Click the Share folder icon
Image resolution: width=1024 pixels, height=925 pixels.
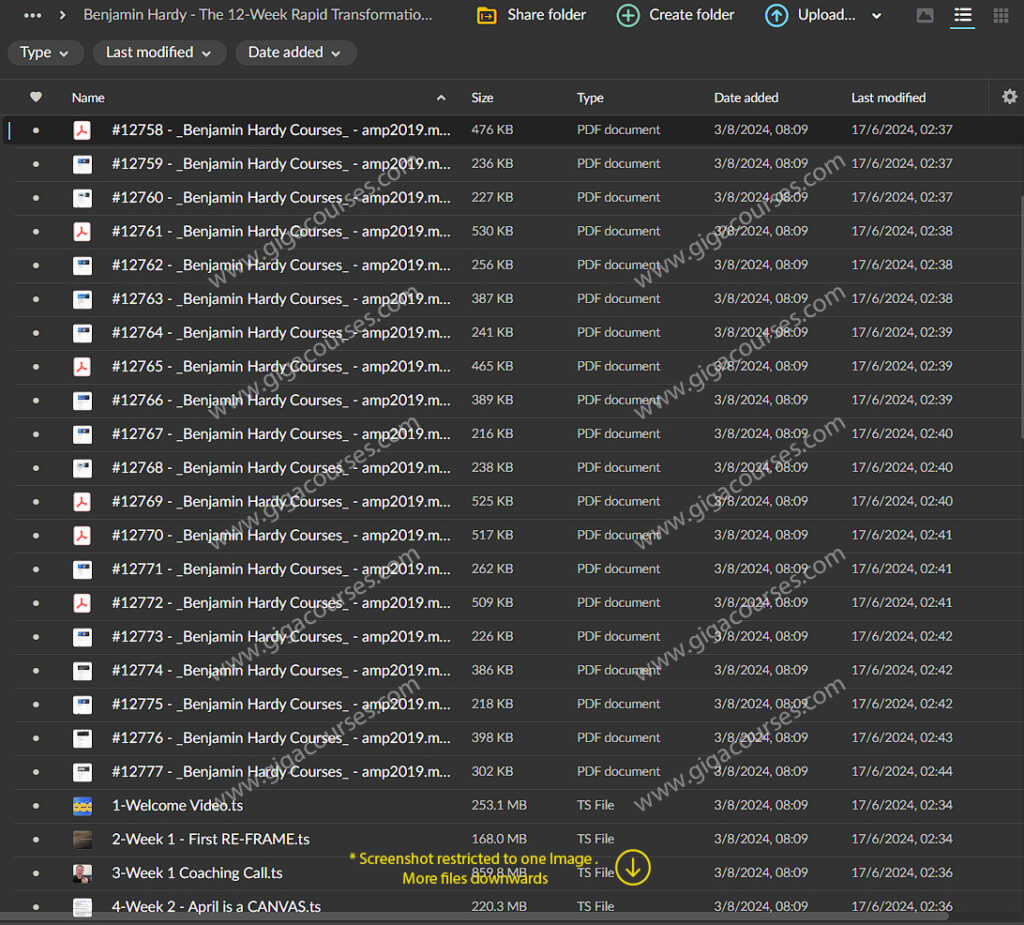(x=487, y=15)
